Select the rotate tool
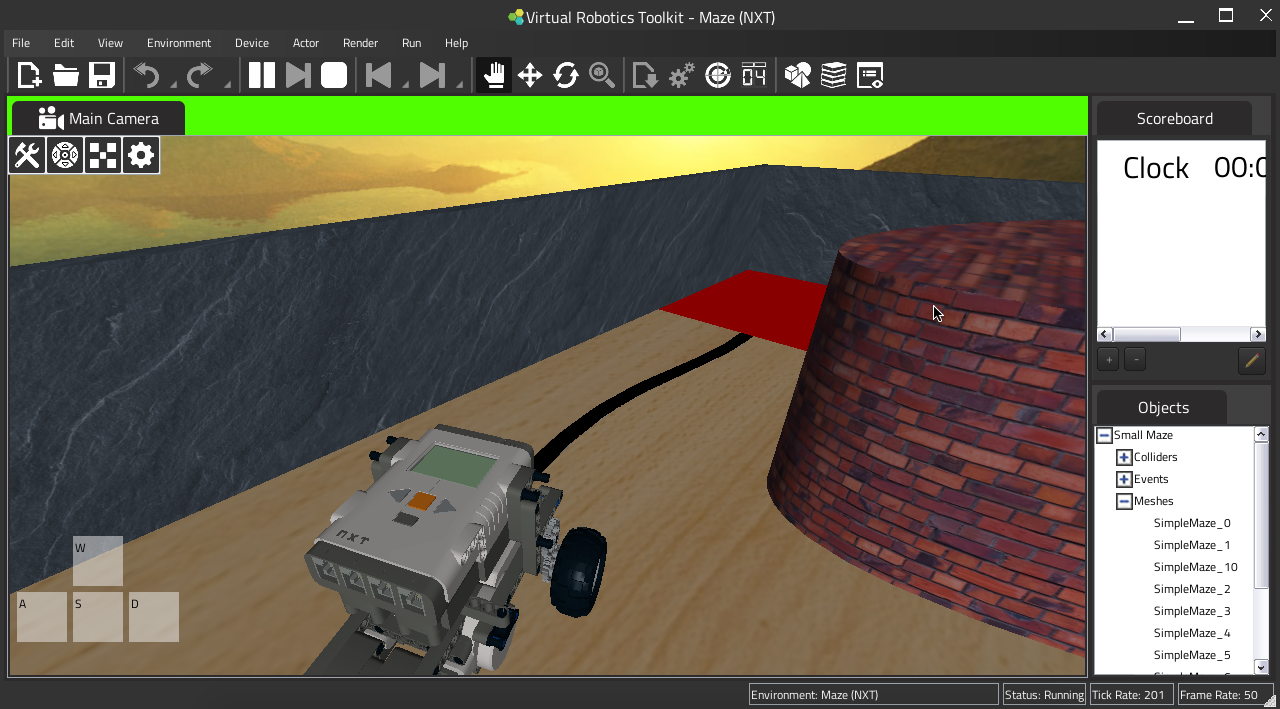Viewport: 1280px width, 709px height. point(566,76)
